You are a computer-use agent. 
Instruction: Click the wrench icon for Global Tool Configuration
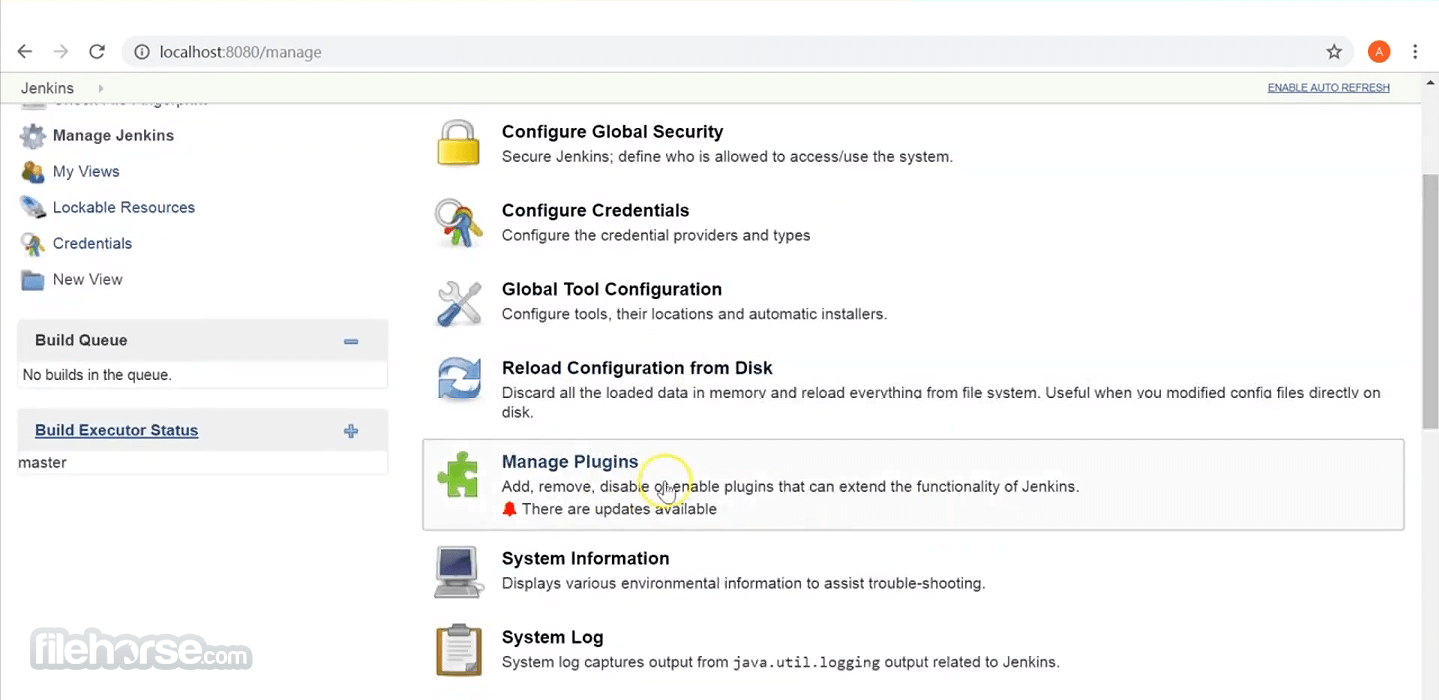(x=459, y=302)
